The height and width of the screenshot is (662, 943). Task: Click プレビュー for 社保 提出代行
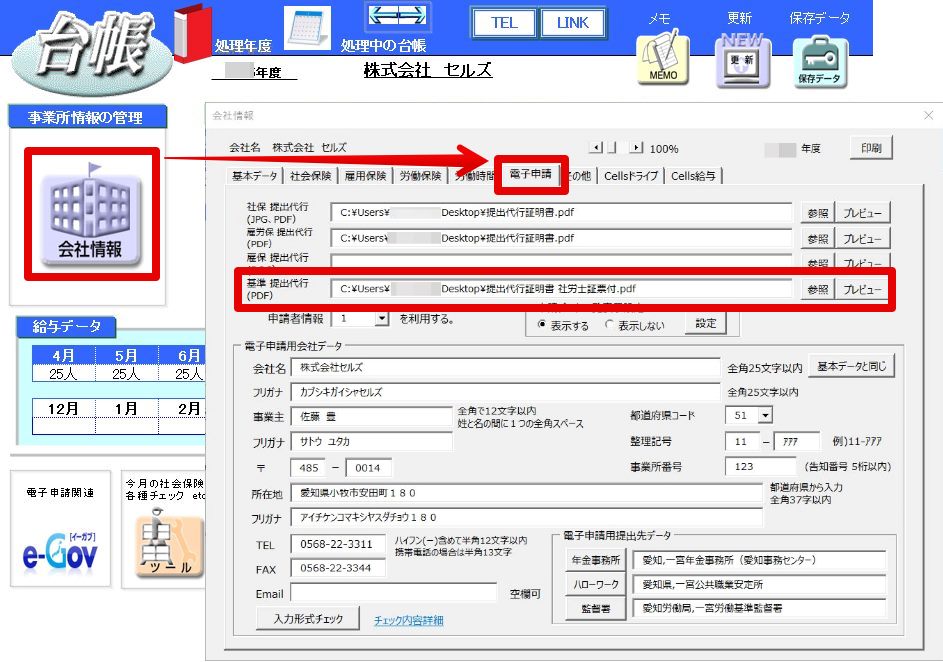click(x=862, y=213)
